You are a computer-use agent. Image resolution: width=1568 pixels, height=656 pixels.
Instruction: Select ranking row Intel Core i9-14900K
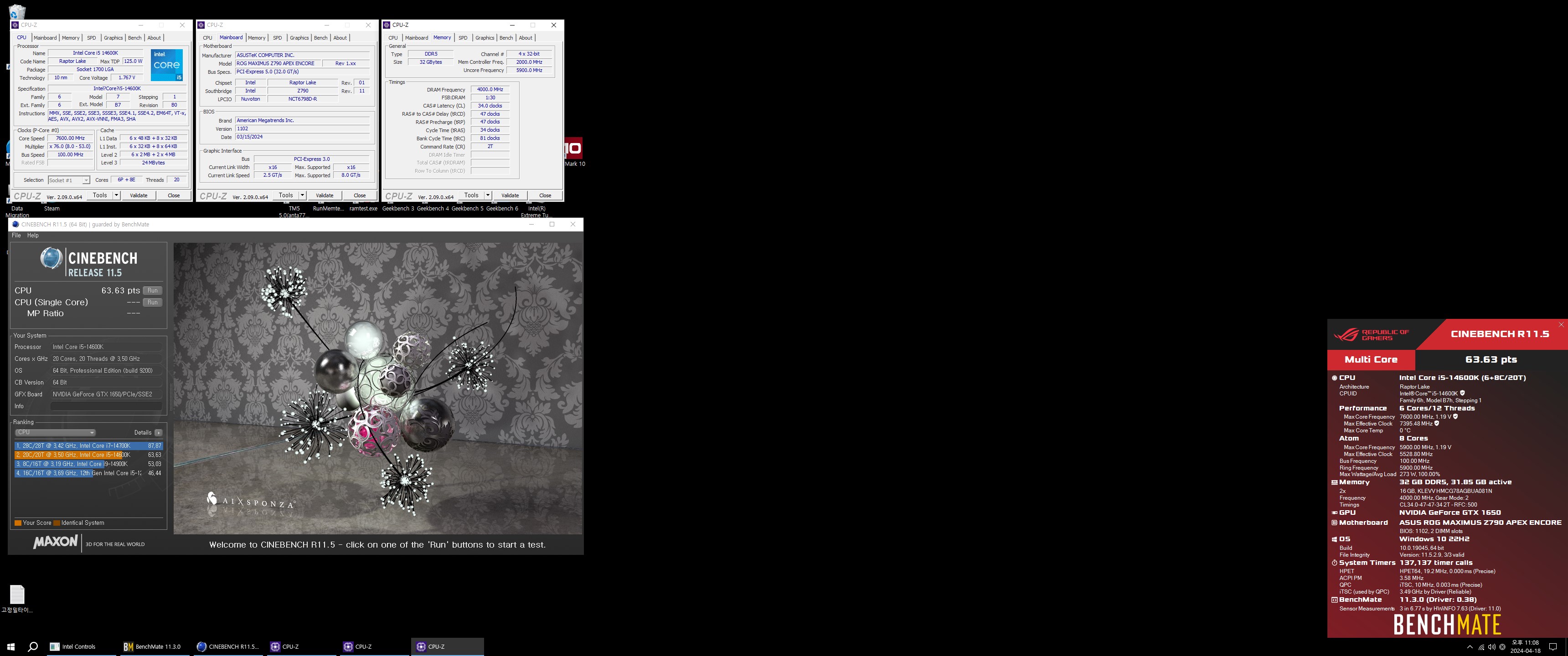click(x=89, y=464)
